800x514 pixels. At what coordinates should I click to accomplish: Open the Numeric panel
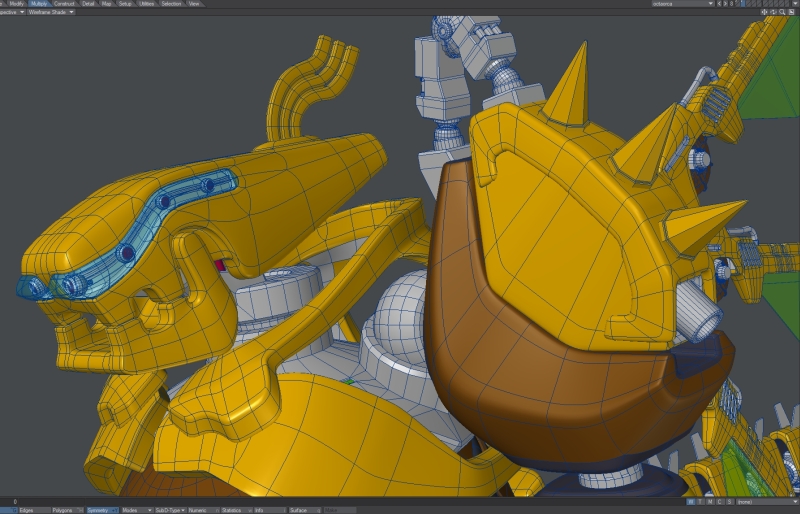199,510
